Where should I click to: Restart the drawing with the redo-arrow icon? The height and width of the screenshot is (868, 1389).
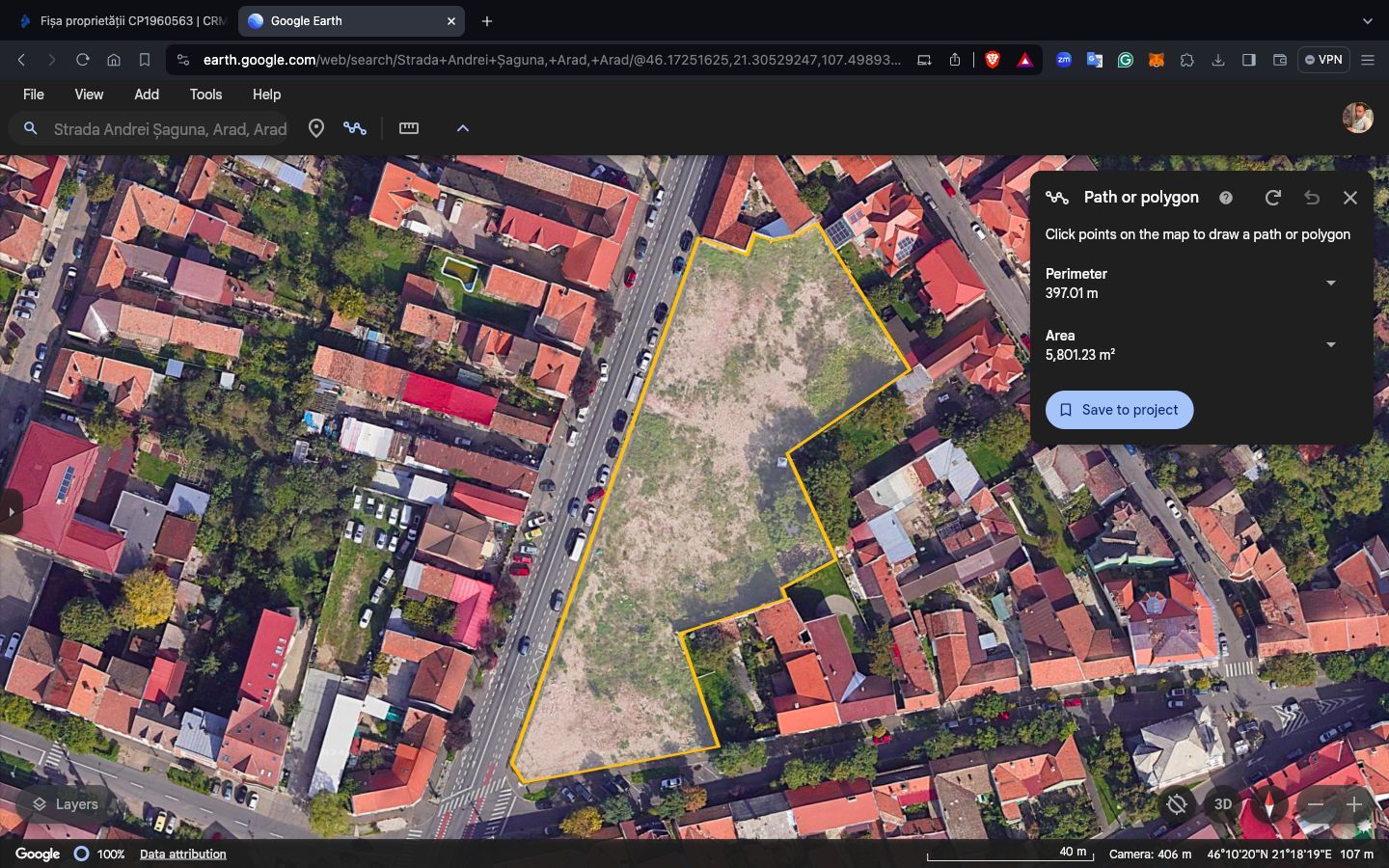[x=1273, y=198]
